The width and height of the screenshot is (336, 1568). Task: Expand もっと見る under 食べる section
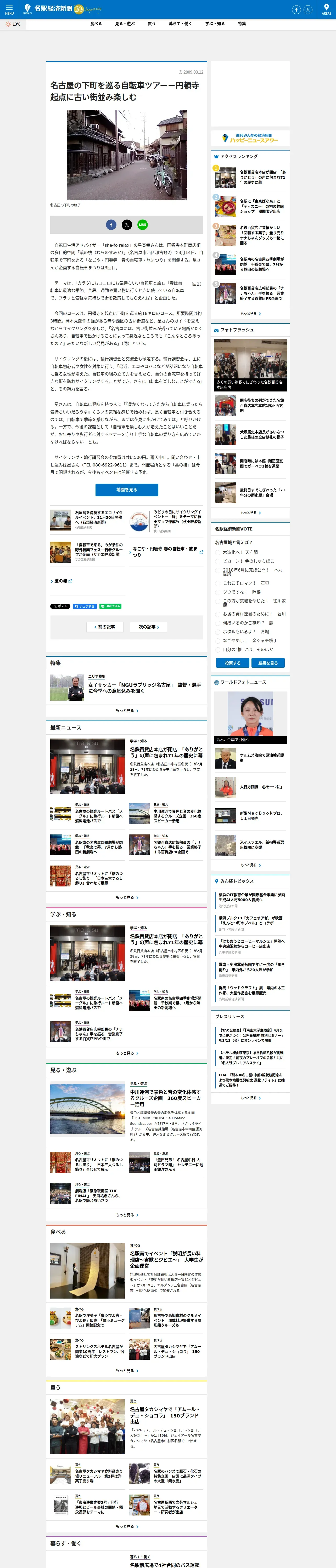127,1371
